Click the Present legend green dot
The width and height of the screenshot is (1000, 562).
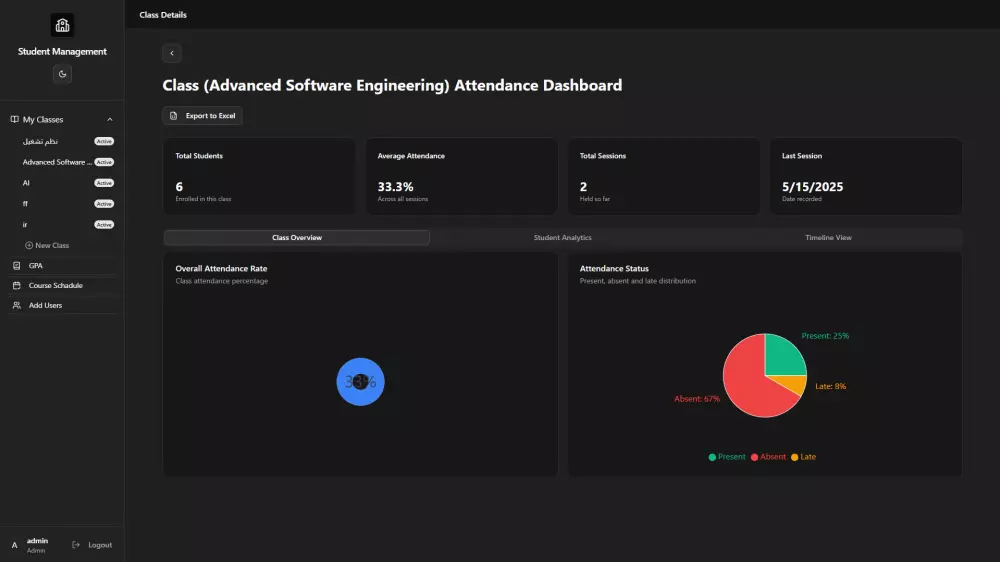click(x=712, y=457)
